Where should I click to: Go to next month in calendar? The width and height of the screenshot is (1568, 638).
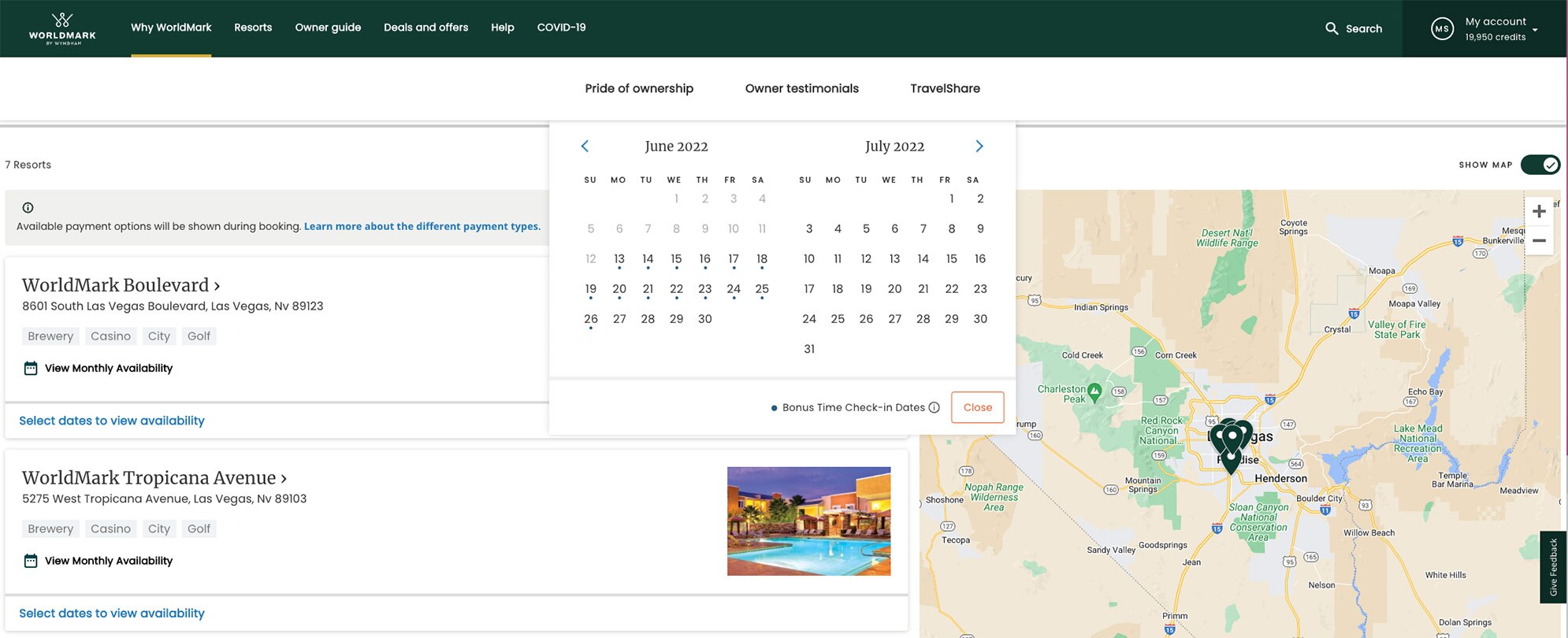[x=979, y=146]
